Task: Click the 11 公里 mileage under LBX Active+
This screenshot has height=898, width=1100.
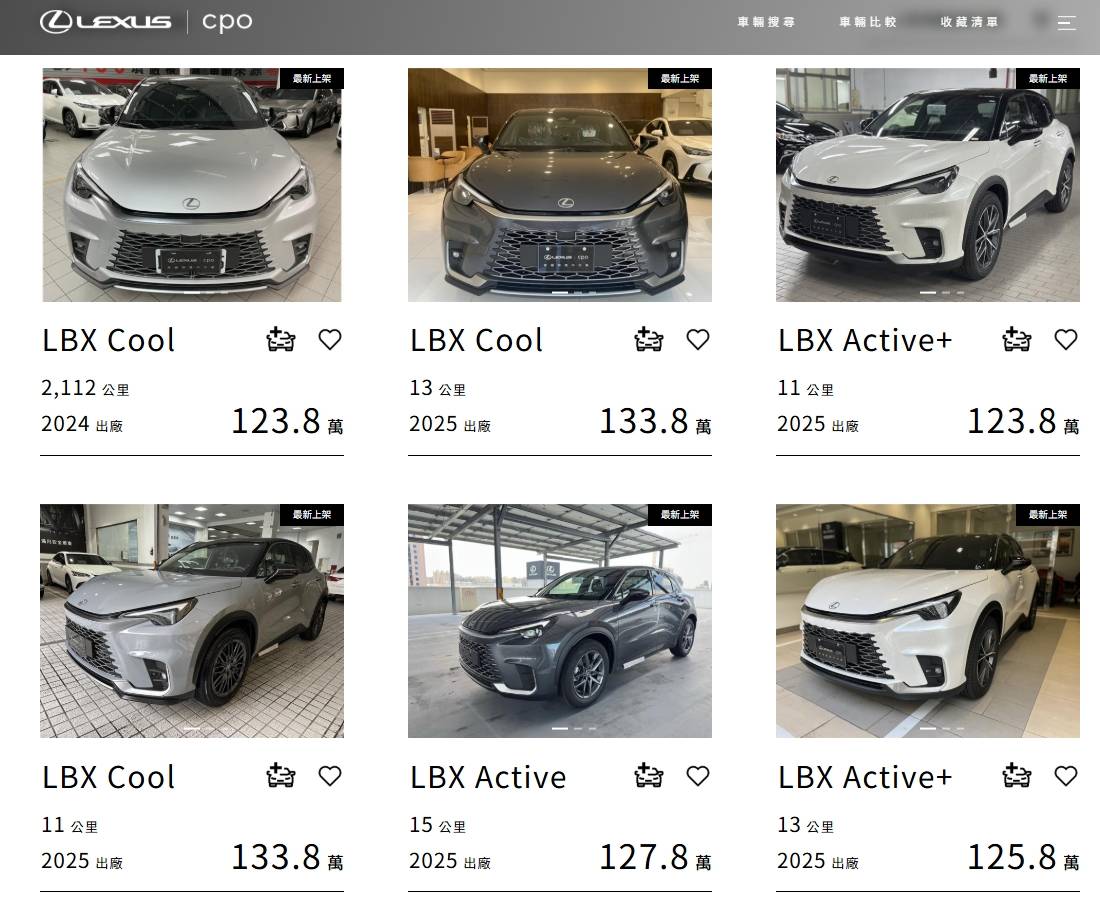Action: point(805,388)
